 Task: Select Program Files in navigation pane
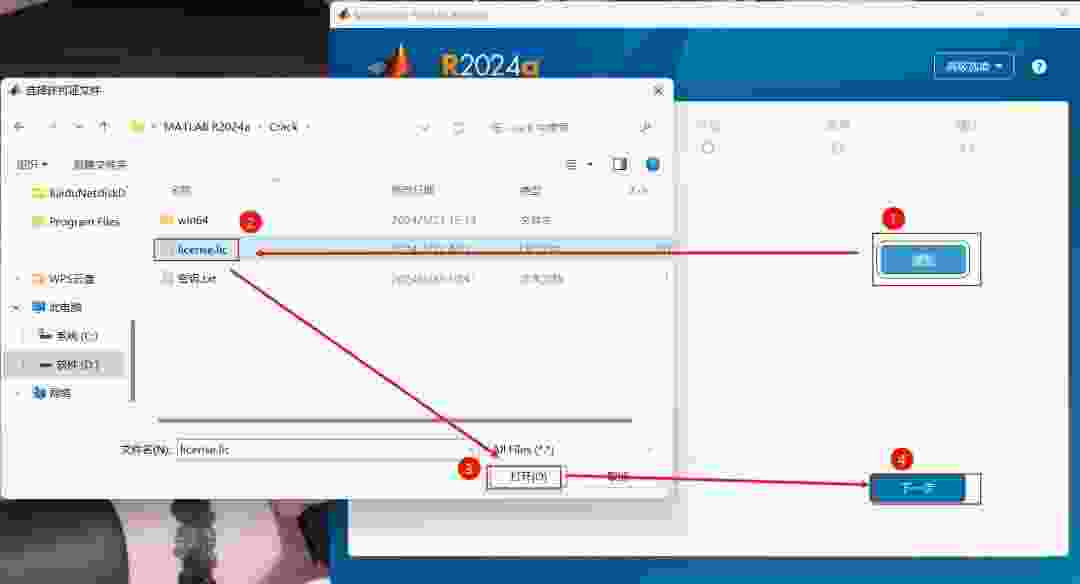click(x=76, y=221)
